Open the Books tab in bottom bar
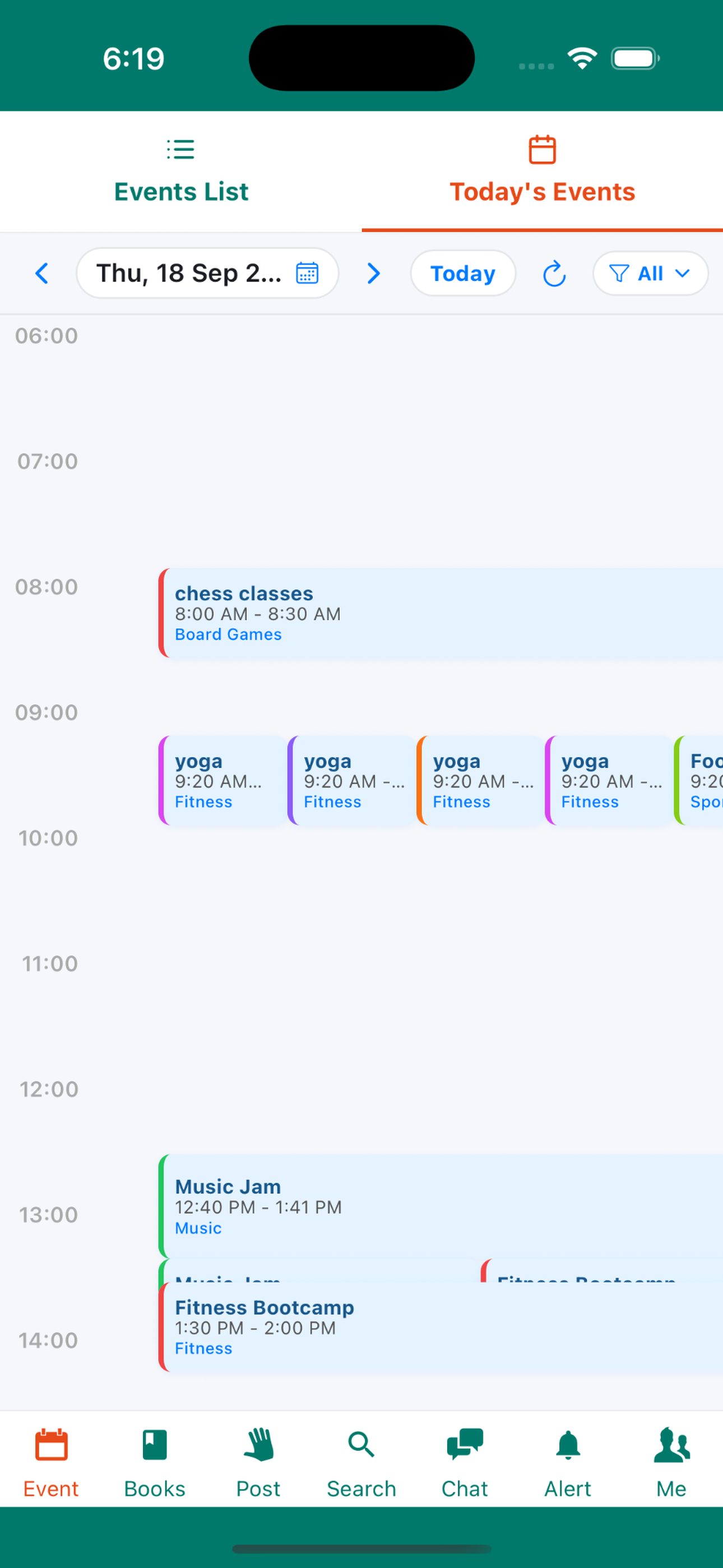Image resolution: width=723 pixels, height=1568 pixels. click(155, 1462)
